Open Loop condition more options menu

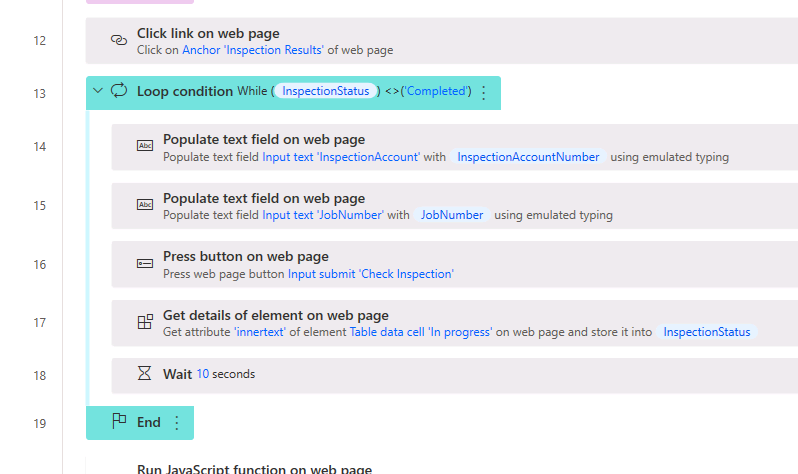click(484, 92)
